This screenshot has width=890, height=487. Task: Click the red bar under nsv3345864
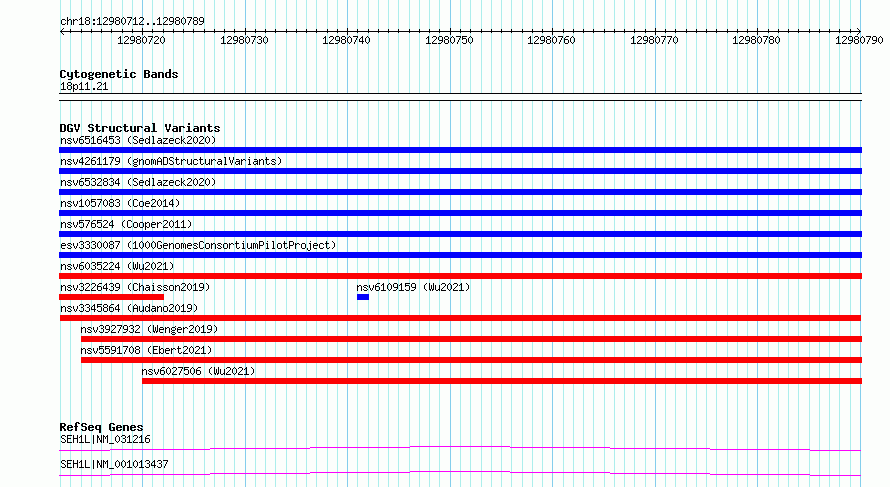click(x=460, y=318)
